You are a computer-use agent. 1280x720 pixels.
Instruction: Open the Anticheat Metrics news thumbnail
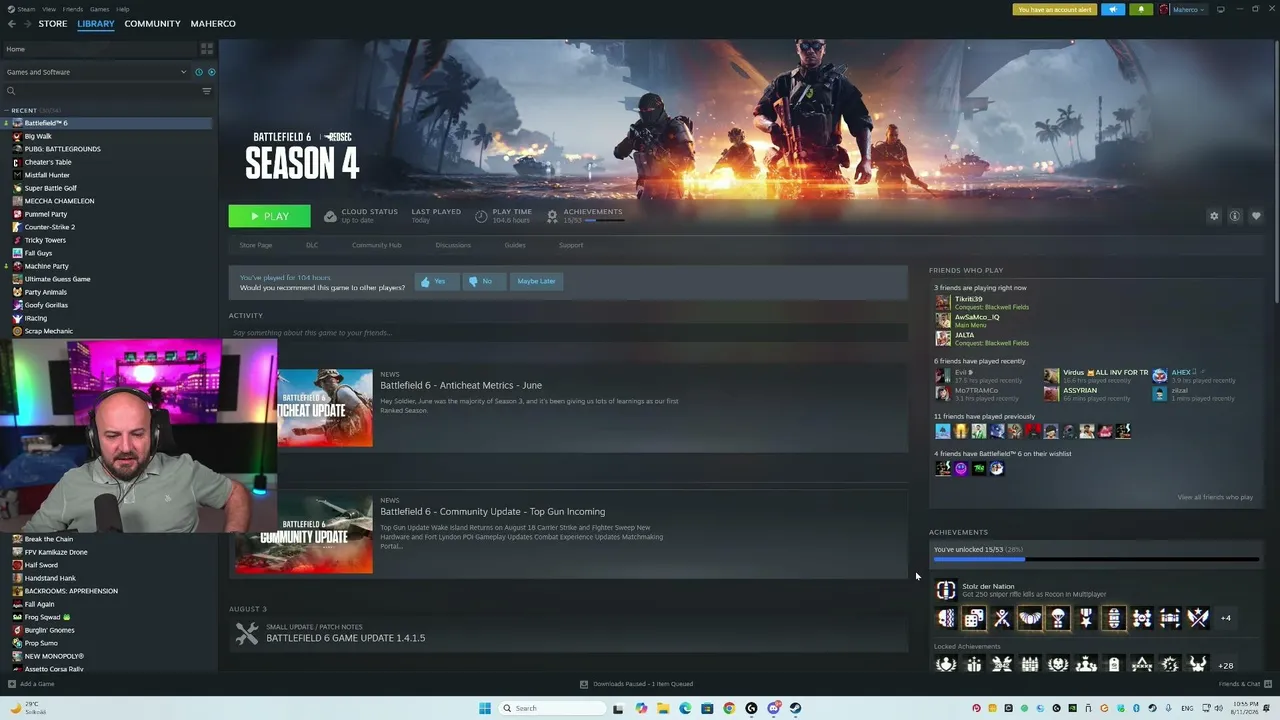[325, 408]
